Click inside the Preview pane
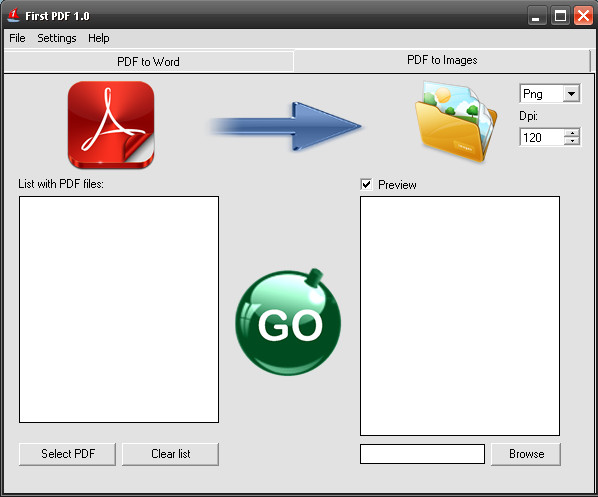This screenshot has width=598, height=497. click(x=460, y=316)
